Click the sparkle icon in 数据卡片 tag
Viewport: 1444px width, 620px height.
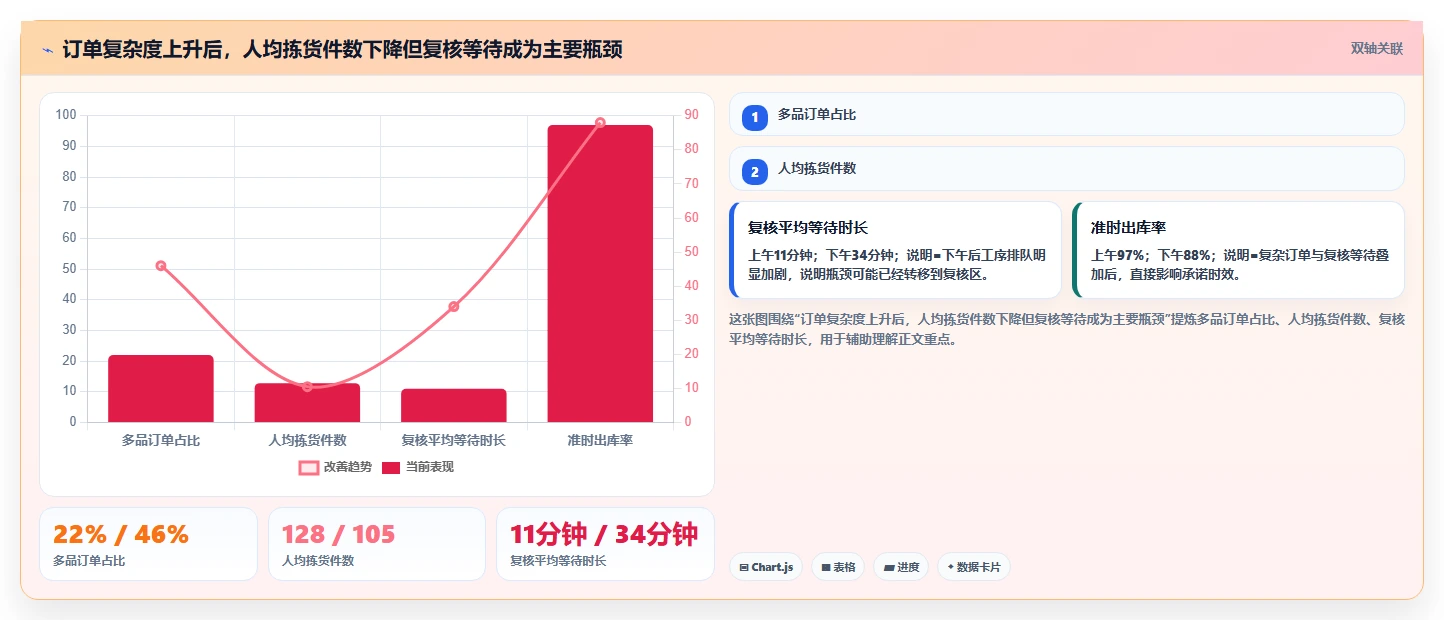pyautogui.click(x=950, y=567)
